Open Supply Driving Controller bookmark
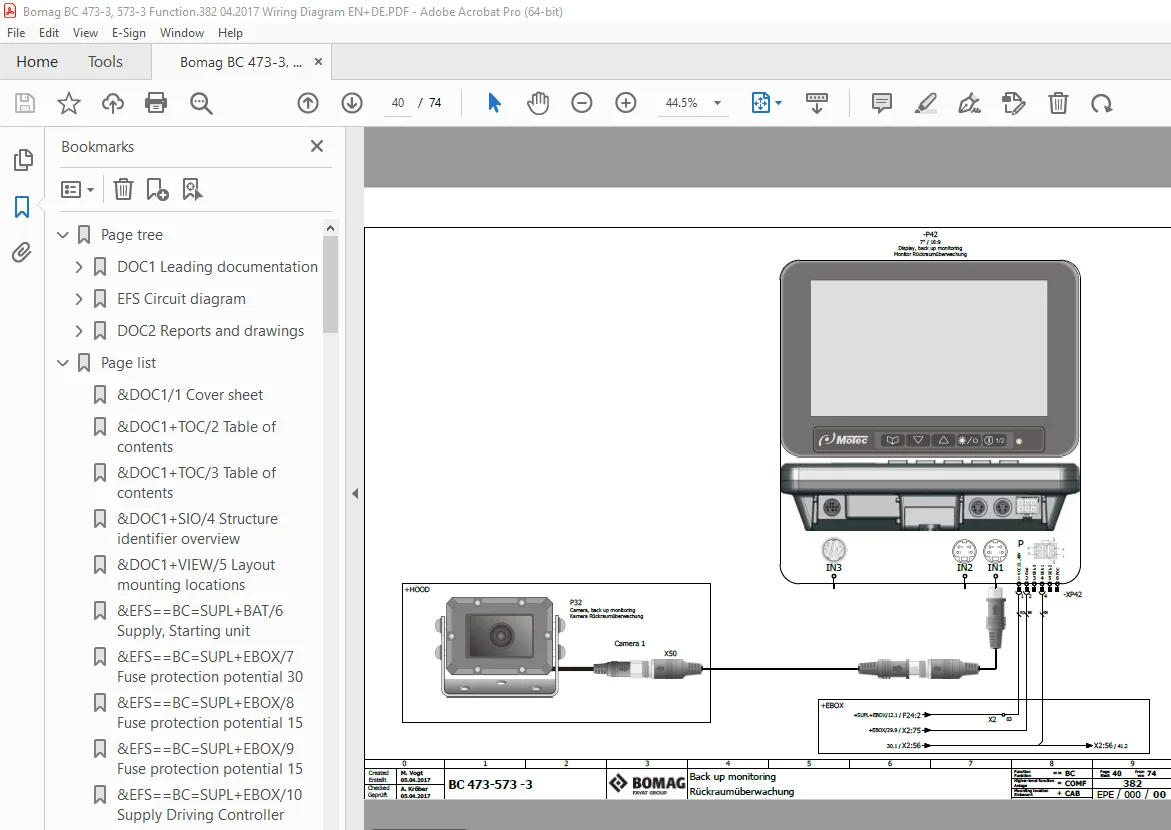 click(x=209, y=805)
